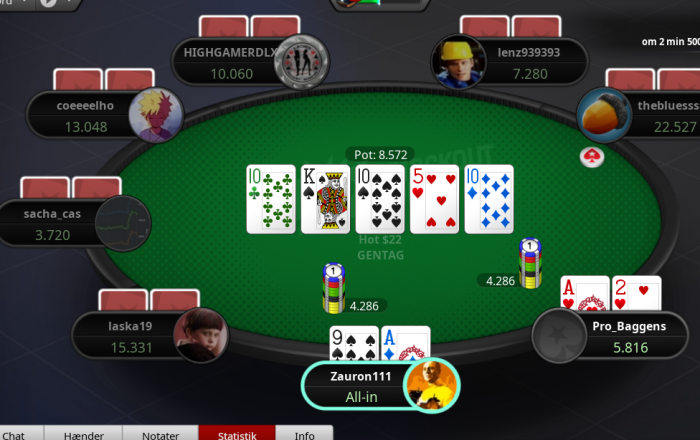The width and height of the screenshot is (700, 440).
Task: Click thebluesss acorn avatar
Action: [604, 115]
